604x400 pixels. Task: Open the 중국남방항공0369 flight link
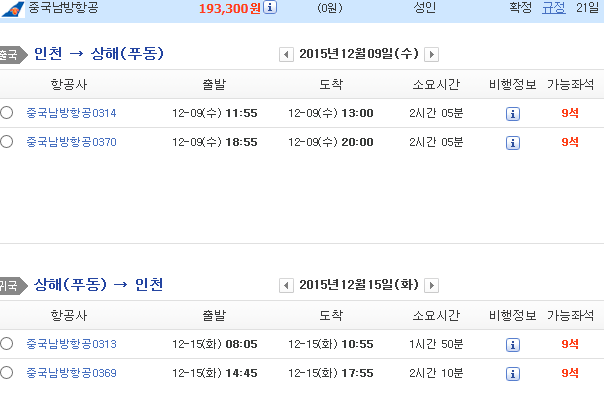[71, 373]
